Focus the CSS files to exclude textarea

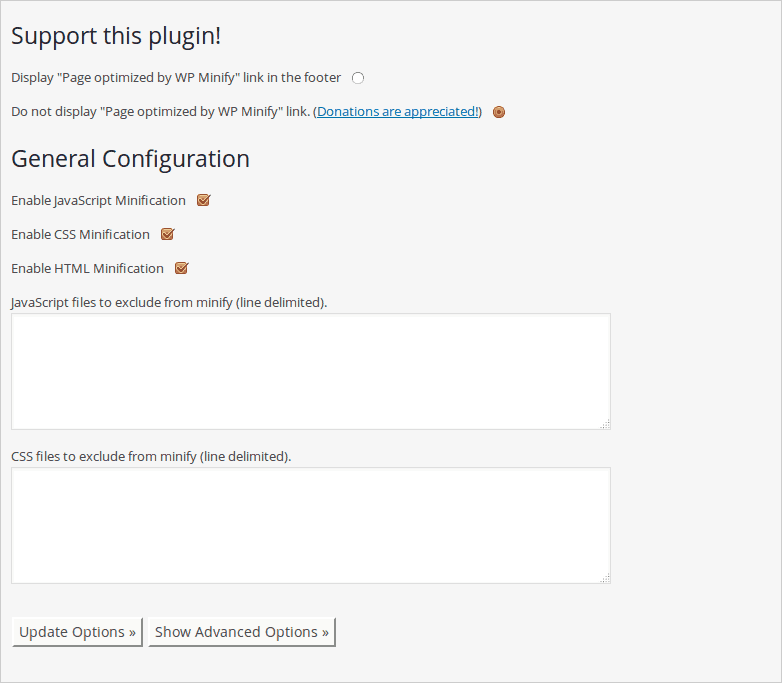coord(311,525)
